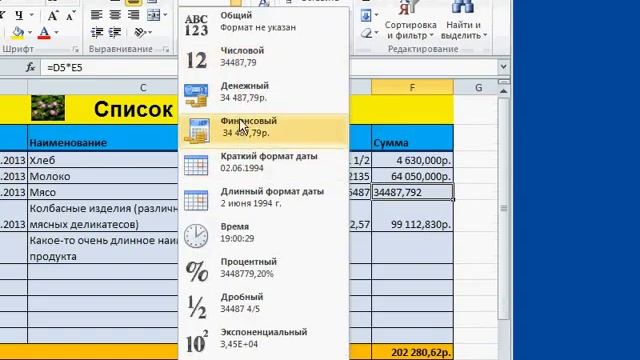Click the clear eraser icon

(x=367, y=33)
